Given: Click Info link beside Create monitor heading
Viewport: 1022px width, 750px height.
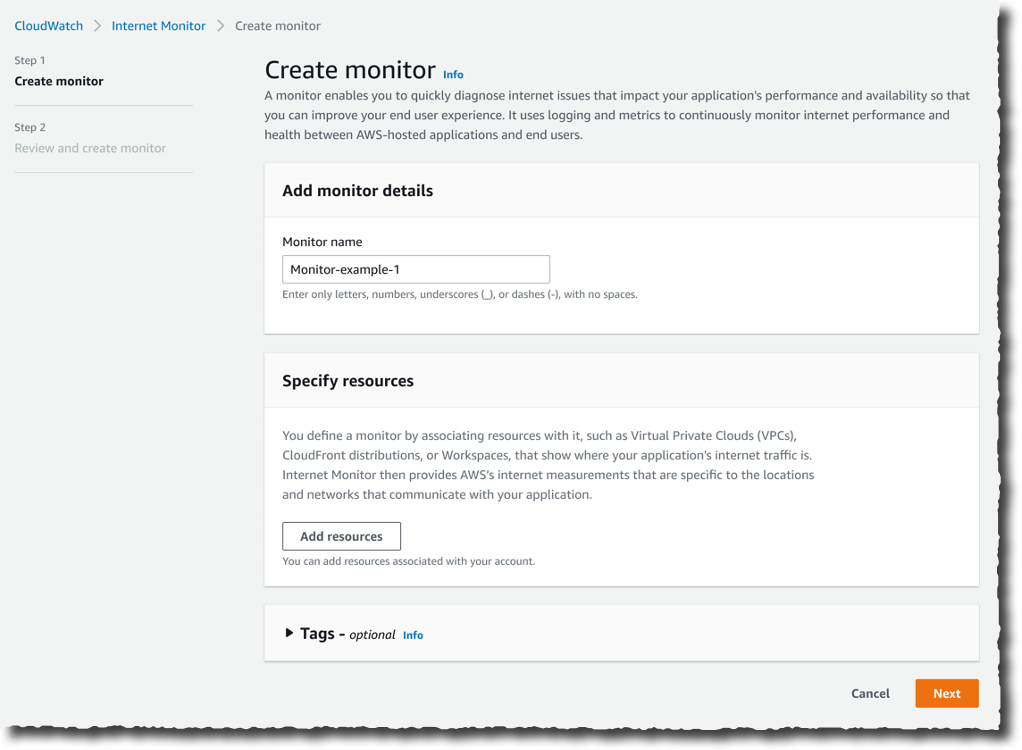Looking at the screenshot, I should (453, 74).
